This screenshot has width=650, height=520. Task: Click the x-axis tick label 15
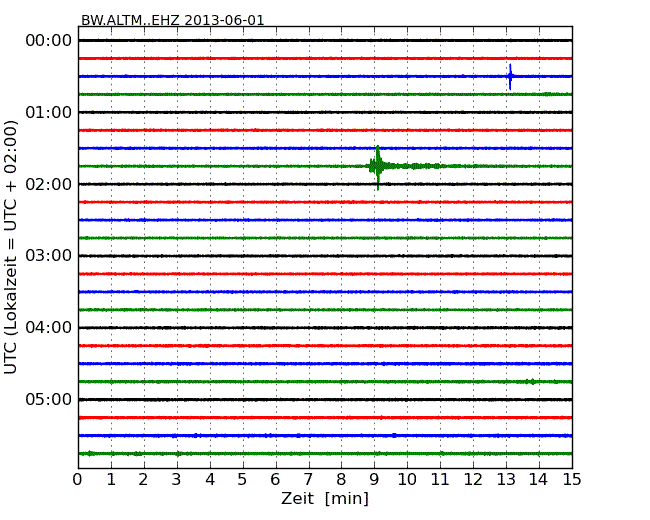pyautogui.click(x=572, y=480)
